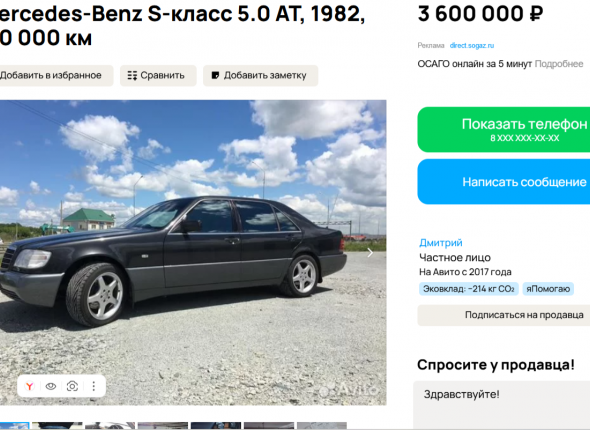This screenshot has height=430, width=590.
Task: Open the direct.sogaz.ru ad link
Action: click(472, 46)
